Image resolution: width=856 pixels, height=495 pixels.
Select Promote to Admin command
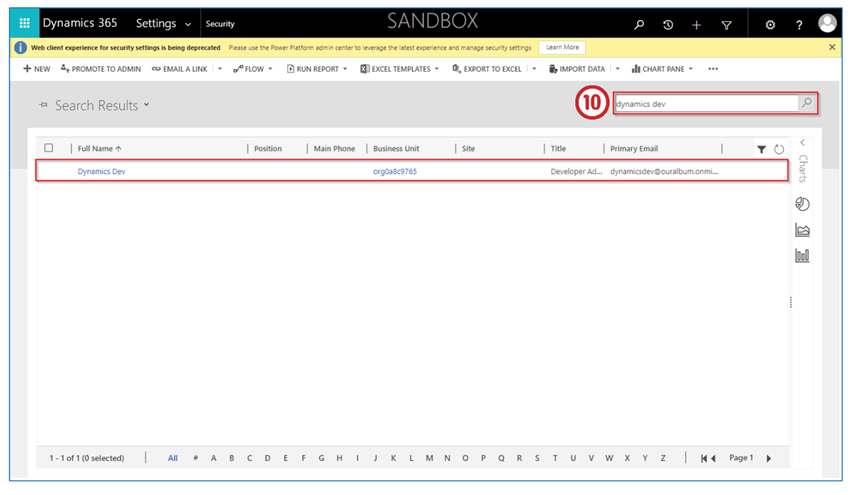pos(101,69)
